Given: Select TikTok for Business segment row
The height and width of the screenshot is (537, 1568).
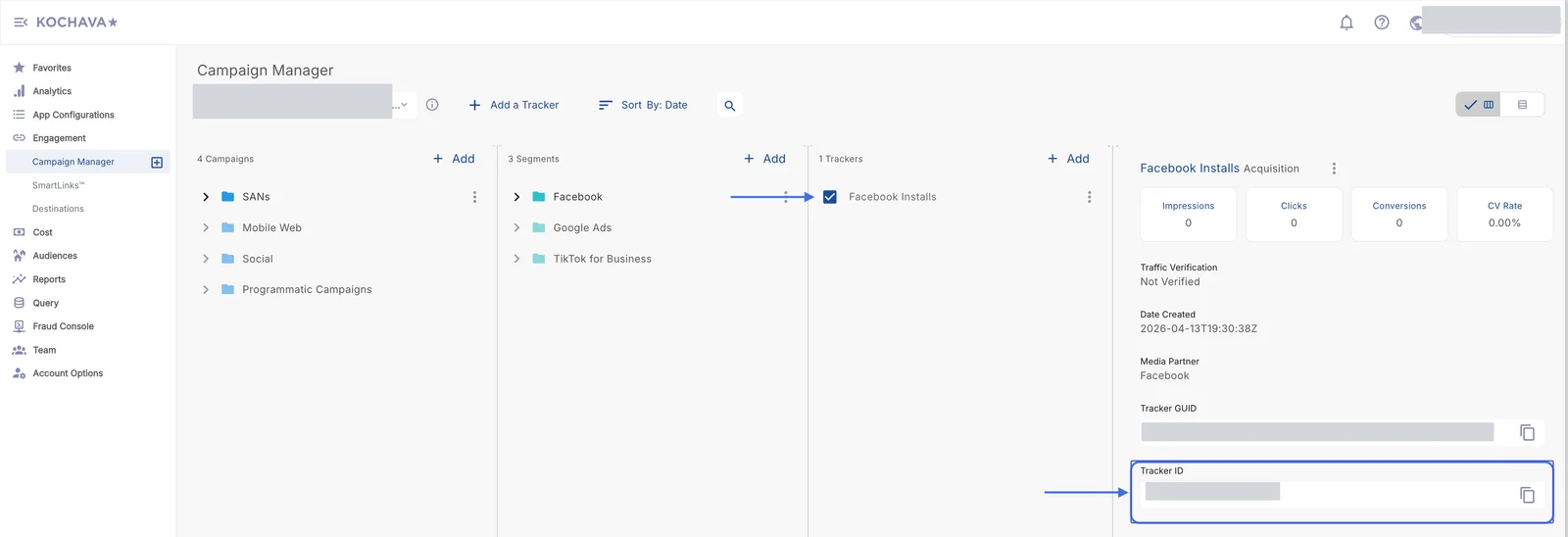Looking at the screenshot, I should [x=602, y=259].
